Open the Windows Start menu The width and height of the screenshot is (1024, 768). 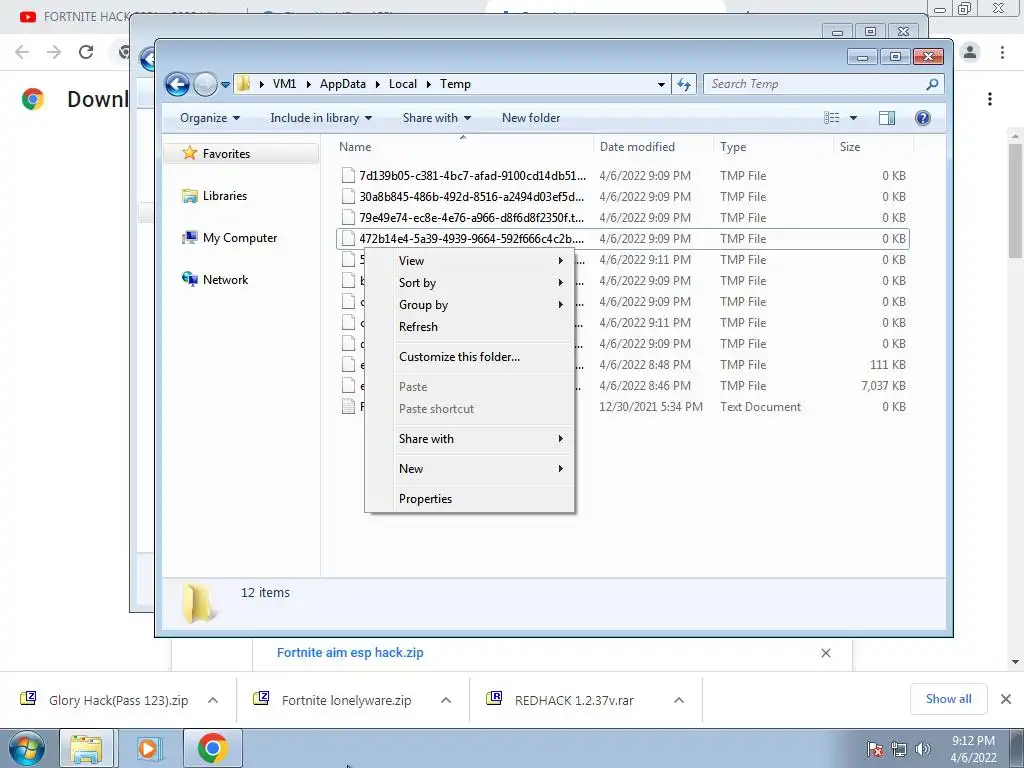26,748
